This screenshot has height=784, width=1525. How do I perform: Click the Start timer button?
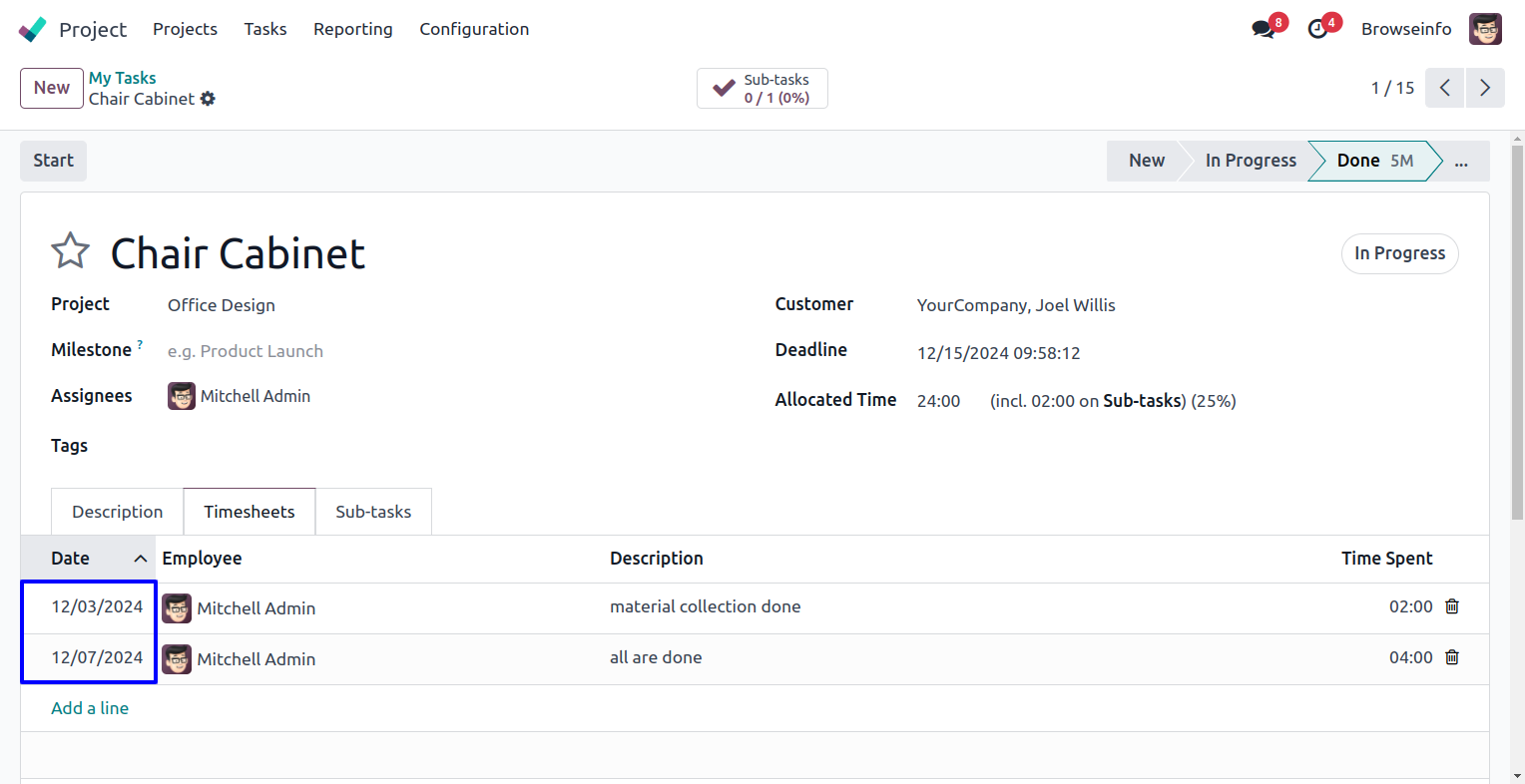[53, 161]
